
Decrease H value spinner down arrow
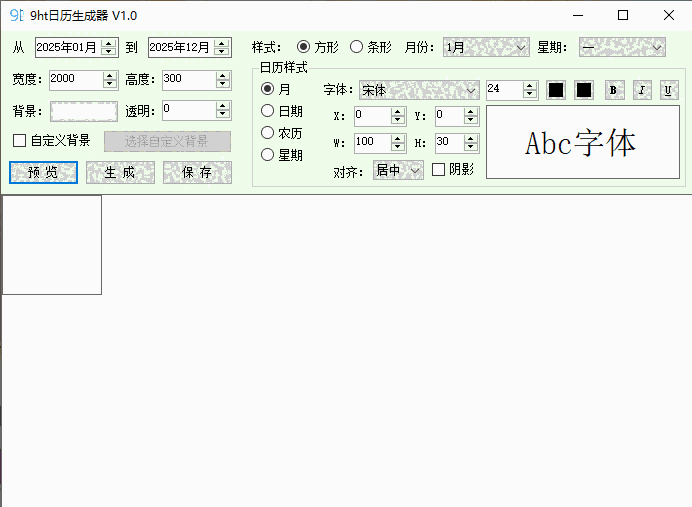click(x=471, y=146)
